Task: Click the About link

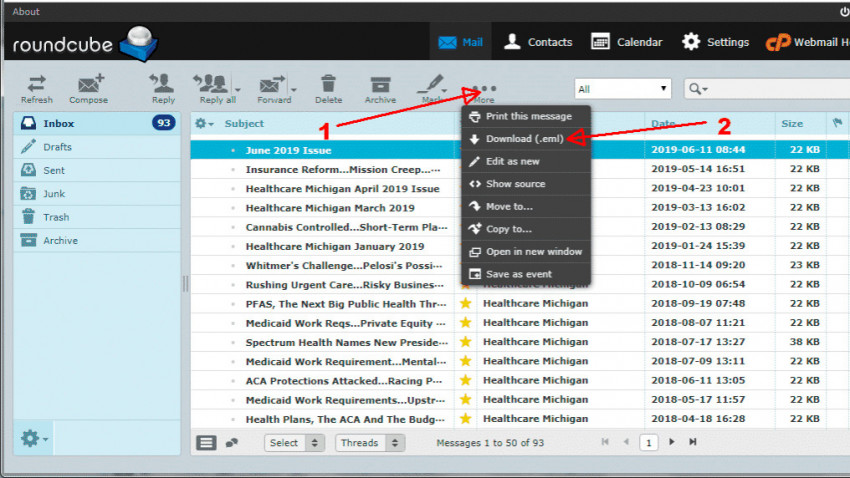Action: tap(25, 11)
